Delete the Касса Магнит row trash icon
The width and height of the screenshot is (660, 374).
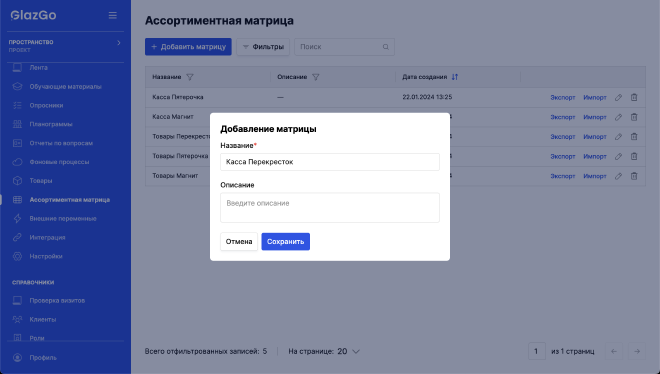pyautogui.click(x=634, y=117)
